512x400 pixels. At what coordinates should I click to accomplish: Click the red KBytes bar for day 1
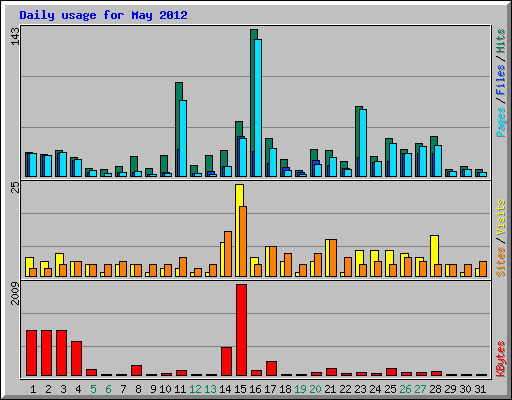pyautogui.click(x=32, y=353)
